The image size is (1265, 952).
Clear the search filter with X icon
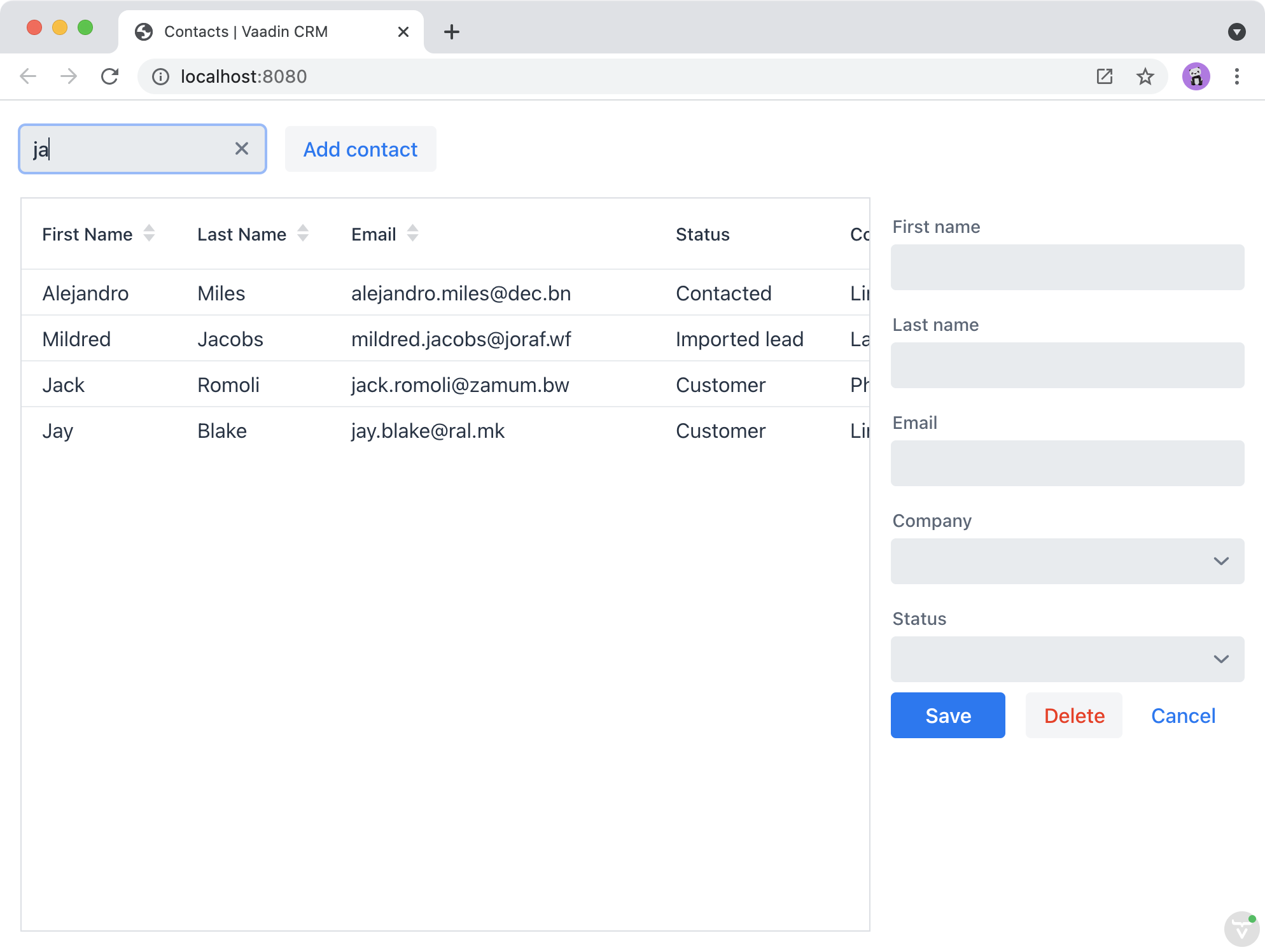pos(241,149)
